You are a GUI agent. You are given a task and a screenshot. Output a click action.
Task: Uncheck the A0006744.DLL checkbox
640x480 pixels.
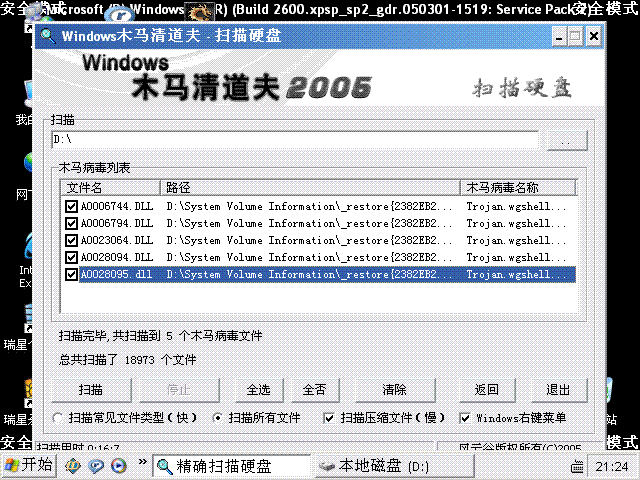[71, 207]
